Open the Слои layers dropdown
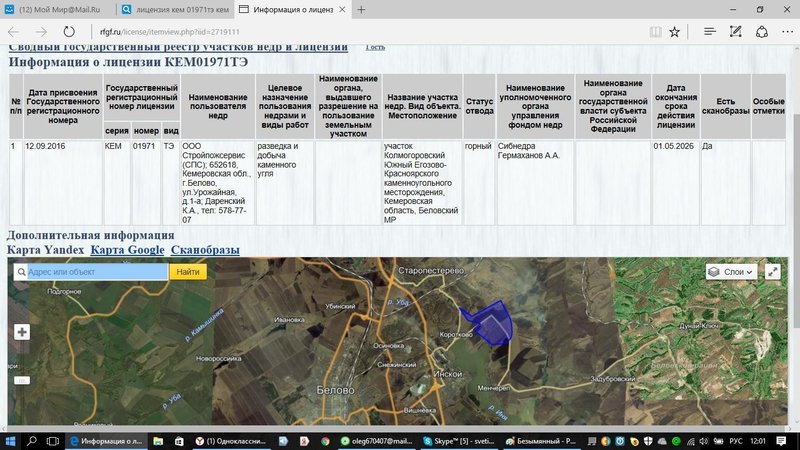800x450 pixels. (x=732, y=271)
